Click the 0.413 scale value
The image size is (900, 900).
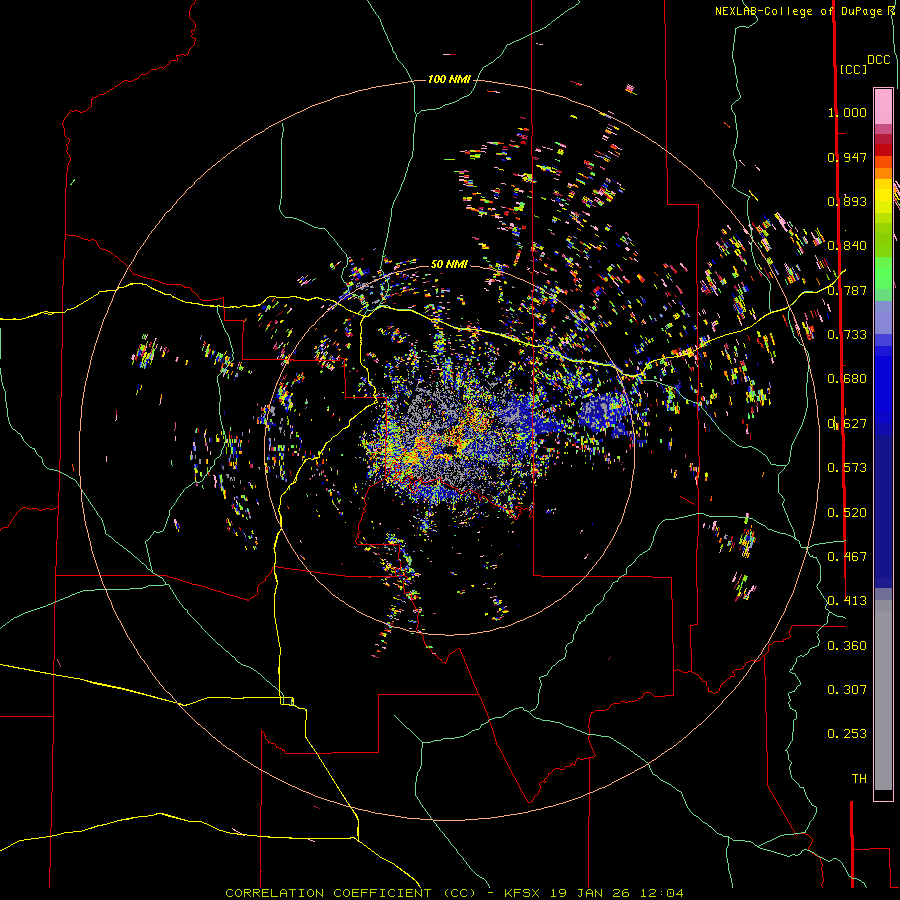coord(847,601)
